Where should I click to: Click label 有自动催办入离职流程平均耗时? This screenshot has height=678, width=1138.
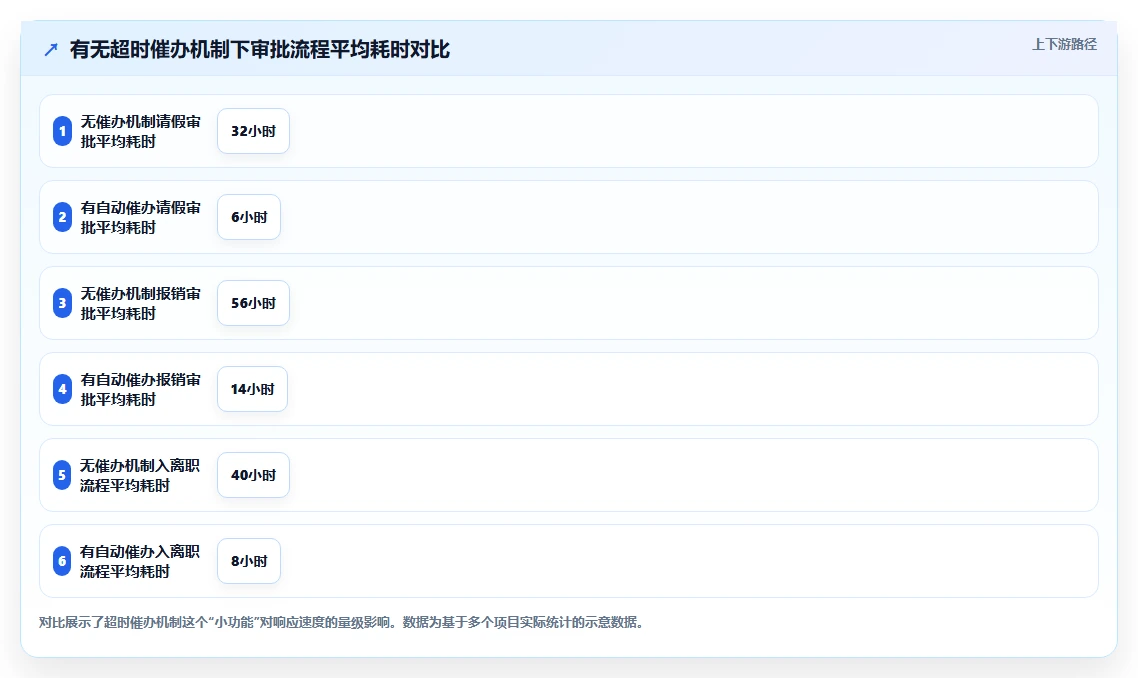pos(139,561)
